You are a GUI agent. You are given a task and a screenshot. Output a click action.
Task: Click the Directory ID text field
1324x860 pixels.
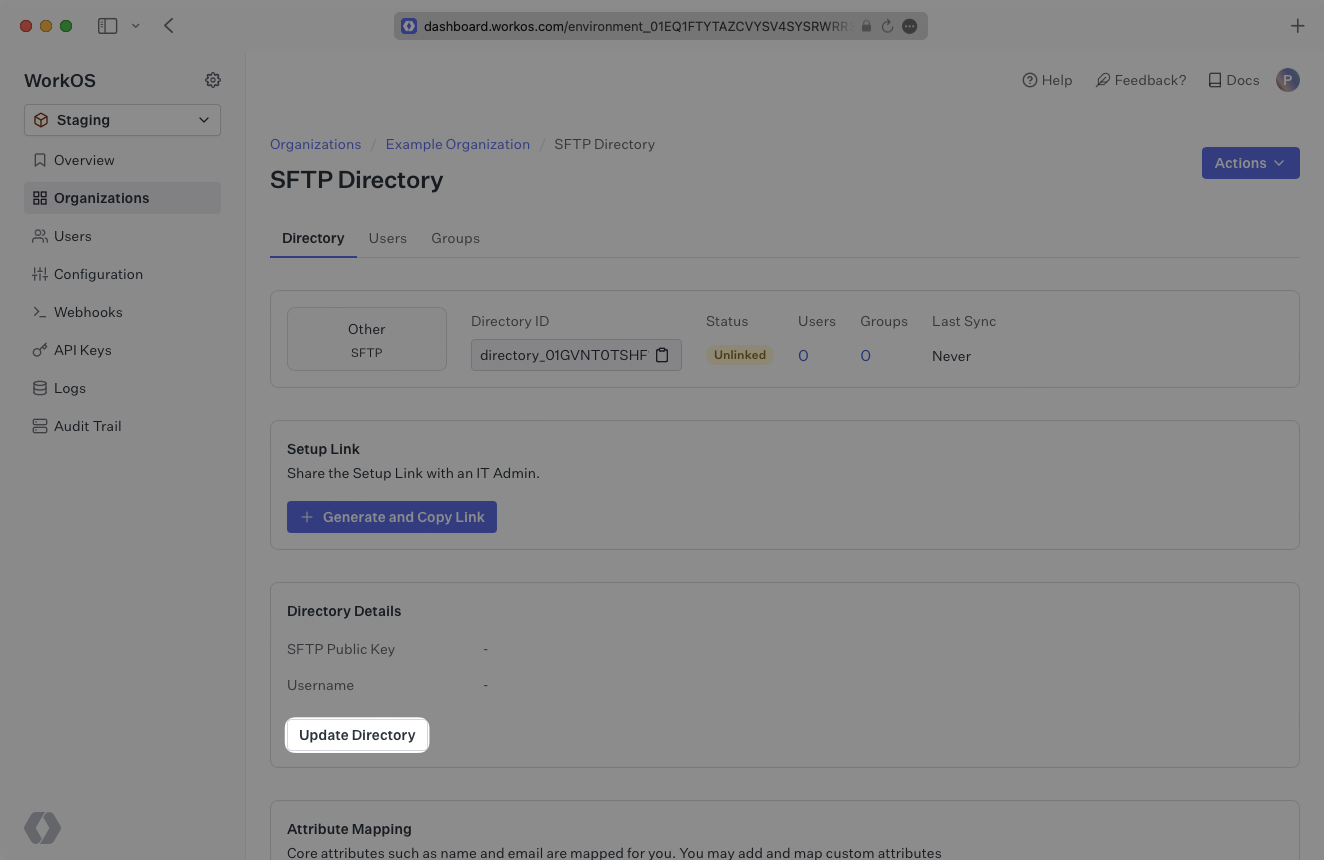click(x=563, y=355)
